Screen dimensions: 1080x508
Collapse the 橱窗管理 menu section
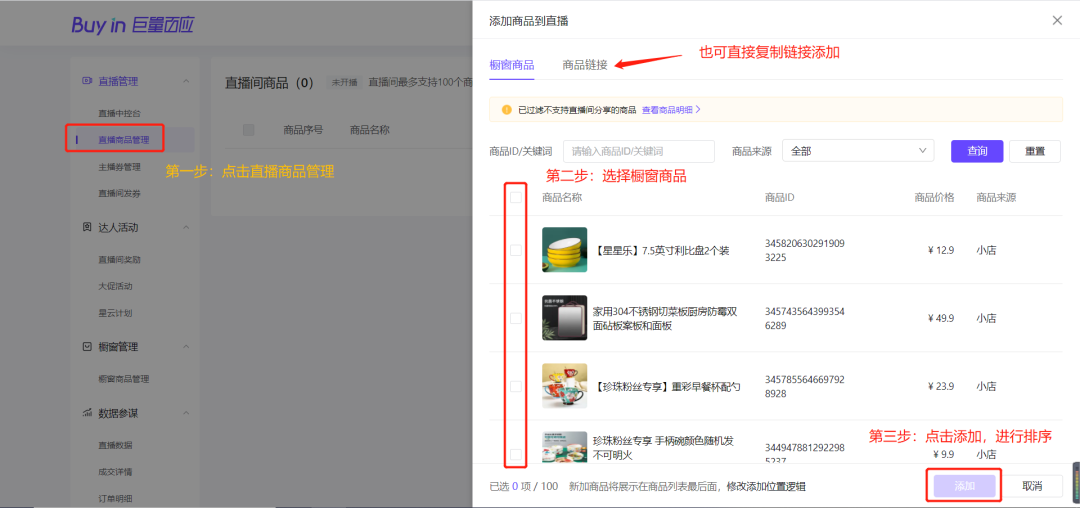(x=185, y=346)
